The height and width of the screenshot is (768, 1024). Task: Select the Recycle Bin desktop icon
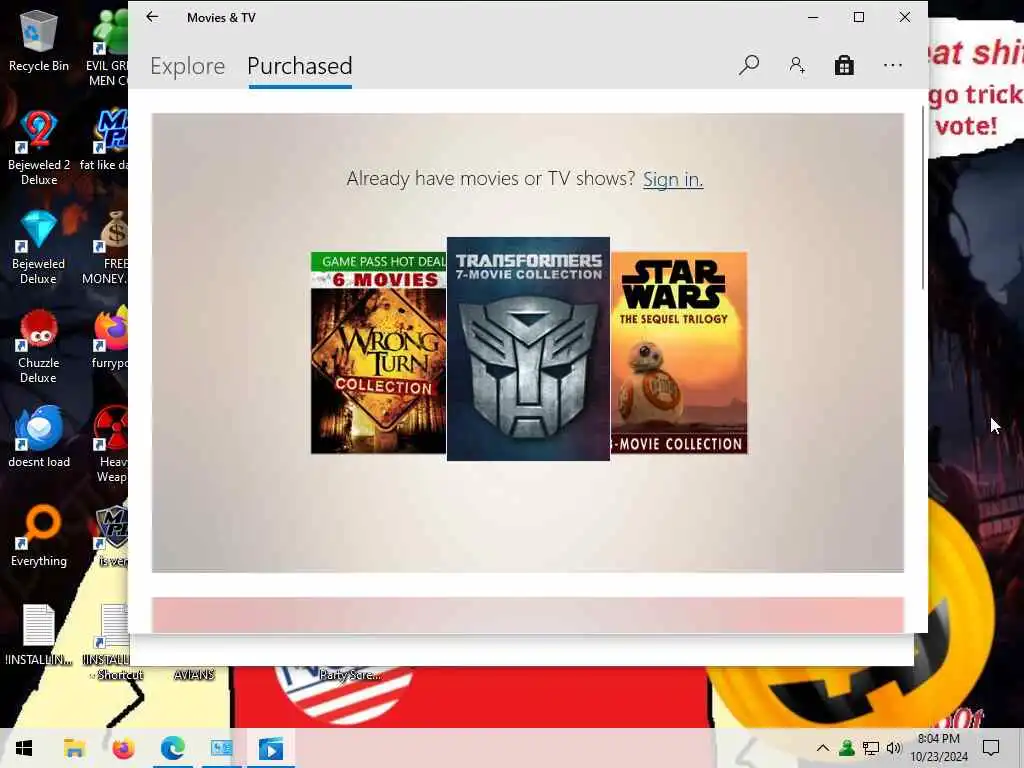tap(39, 41)
